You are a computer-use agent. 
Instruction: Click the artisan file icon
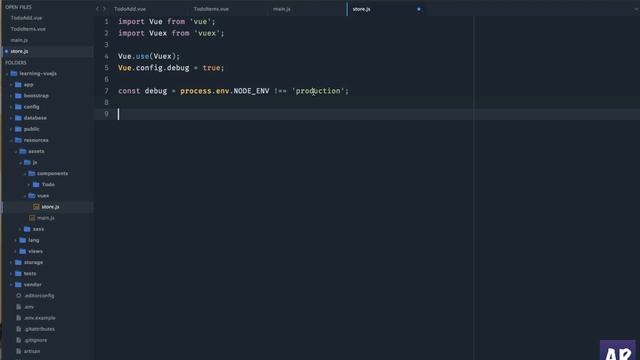point(18,351)
